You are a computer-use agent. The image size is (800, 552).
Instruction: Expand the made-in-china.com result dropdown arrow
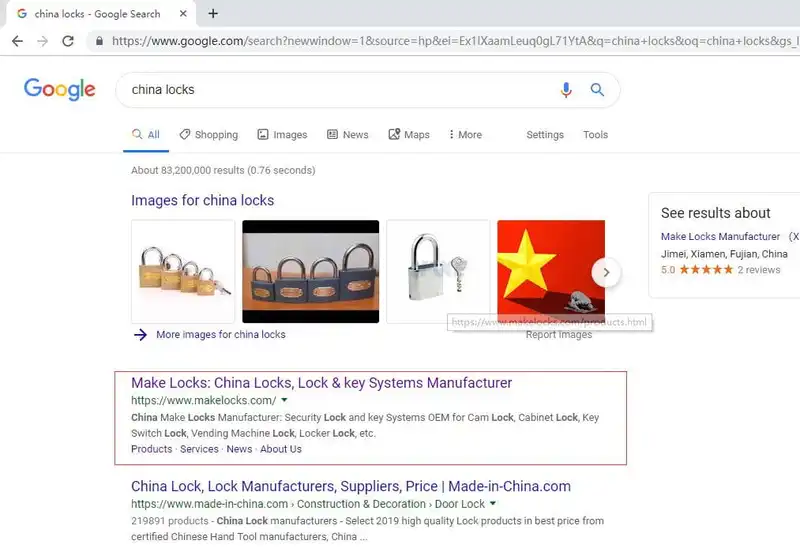pos(493,503)
